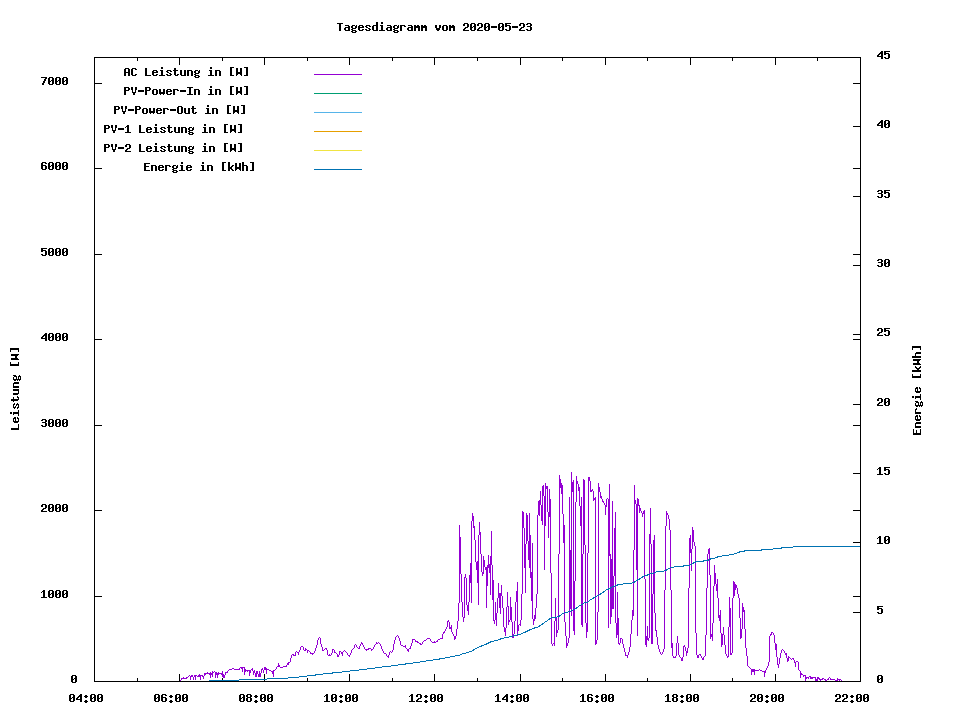Click the 3000 value on the power axis
The image size is (960, 720).
[54, 424]
